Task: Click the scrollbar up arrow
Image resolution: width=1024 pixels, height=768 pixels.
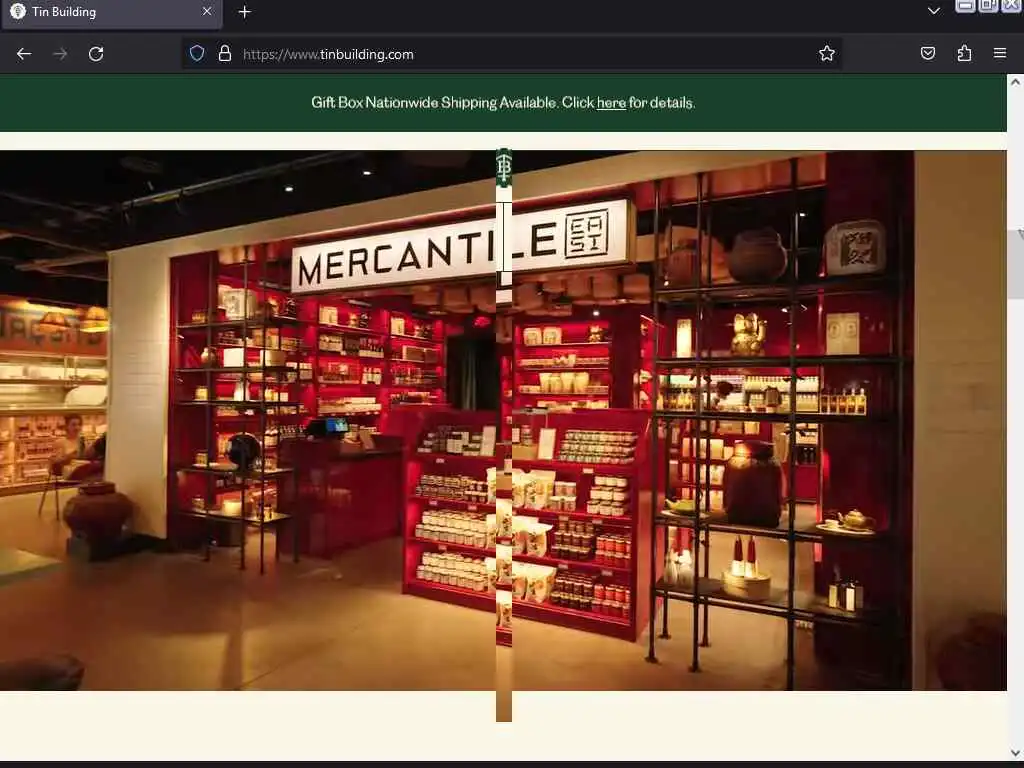Action: coord(1015,82)
